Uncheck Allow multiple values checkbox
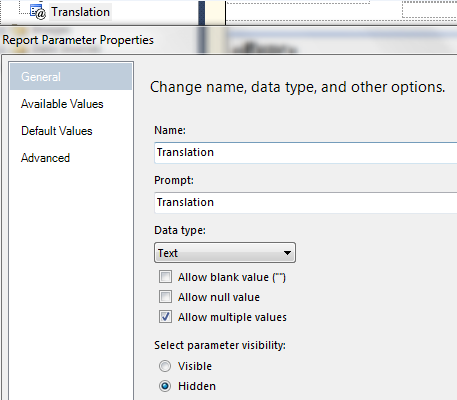This screenshot has width=457, height=400. tap(165, 317)
